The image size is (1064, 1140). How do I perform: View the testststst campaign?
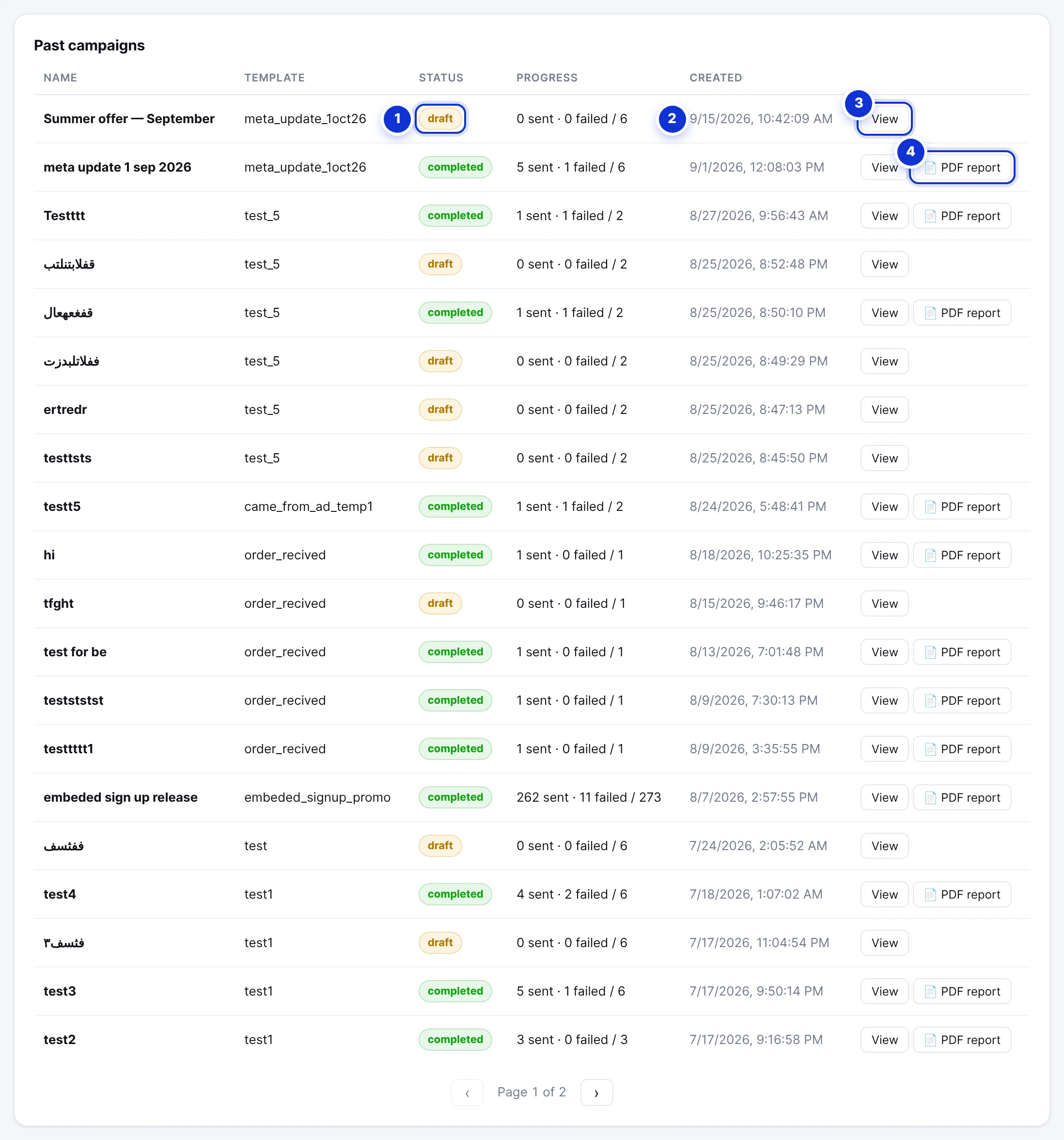884,700
